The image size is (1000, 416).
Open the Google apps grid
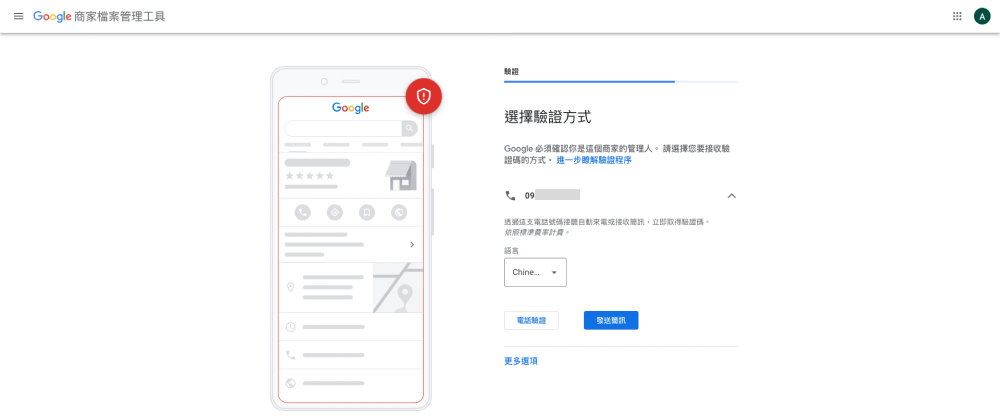click(x=957, y=17)
